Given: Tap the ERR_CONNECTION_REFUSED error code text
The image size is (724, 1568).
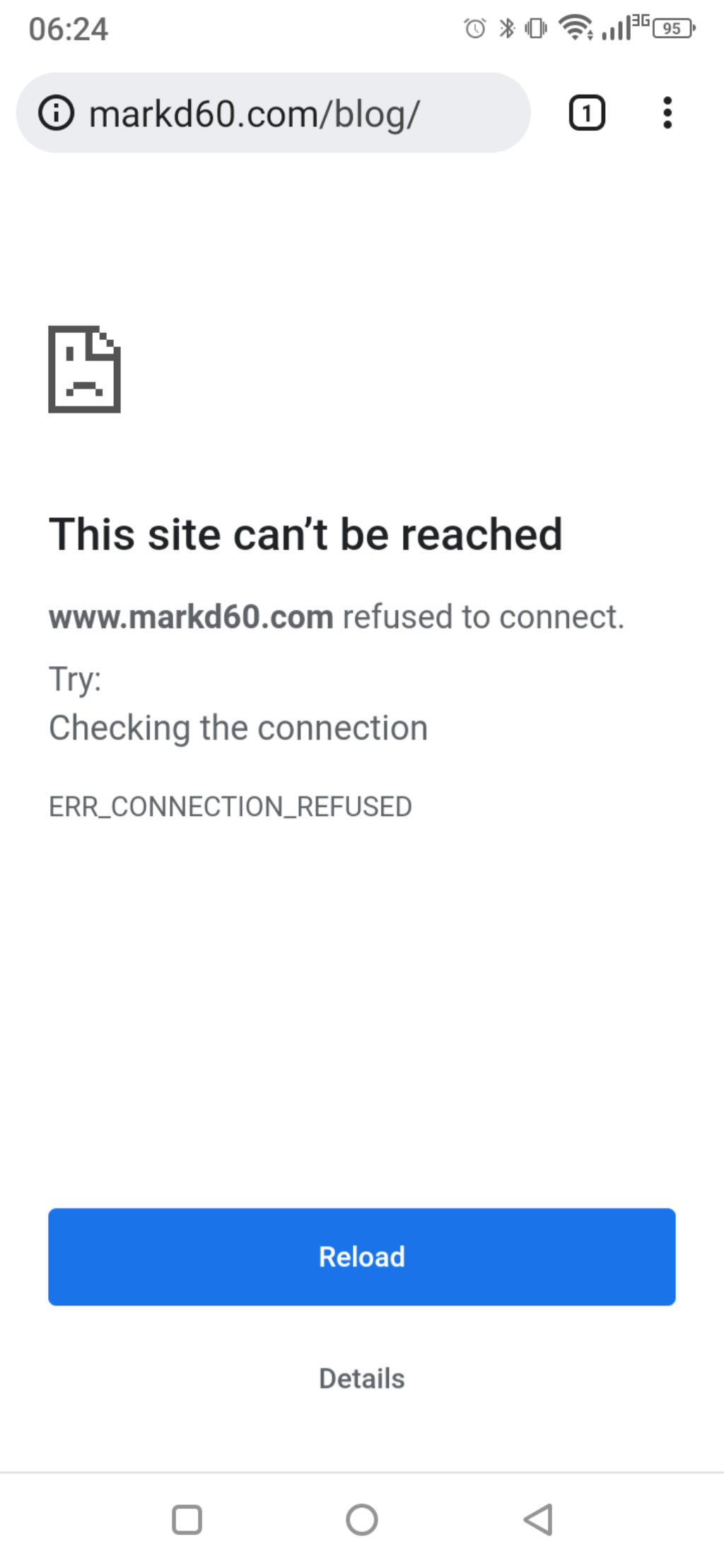Looking at the screenshot, I should [x=230, y=806].
